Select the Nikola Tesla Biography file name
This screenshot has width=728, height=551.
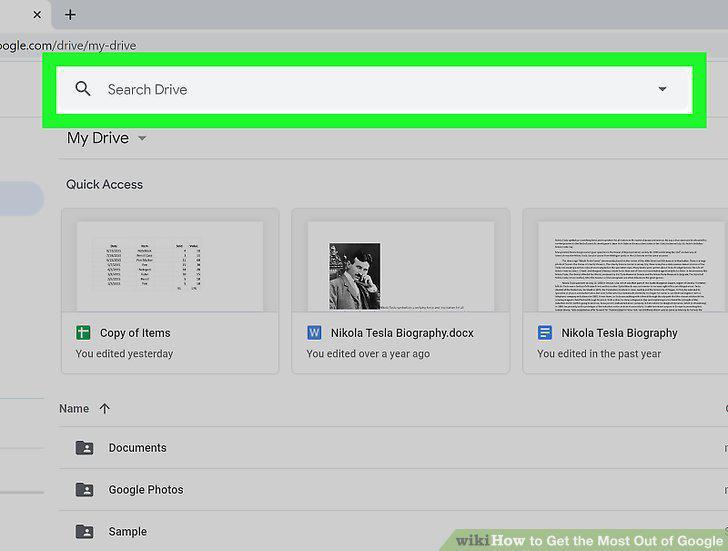pyautogui.click(x=619, y=333)
